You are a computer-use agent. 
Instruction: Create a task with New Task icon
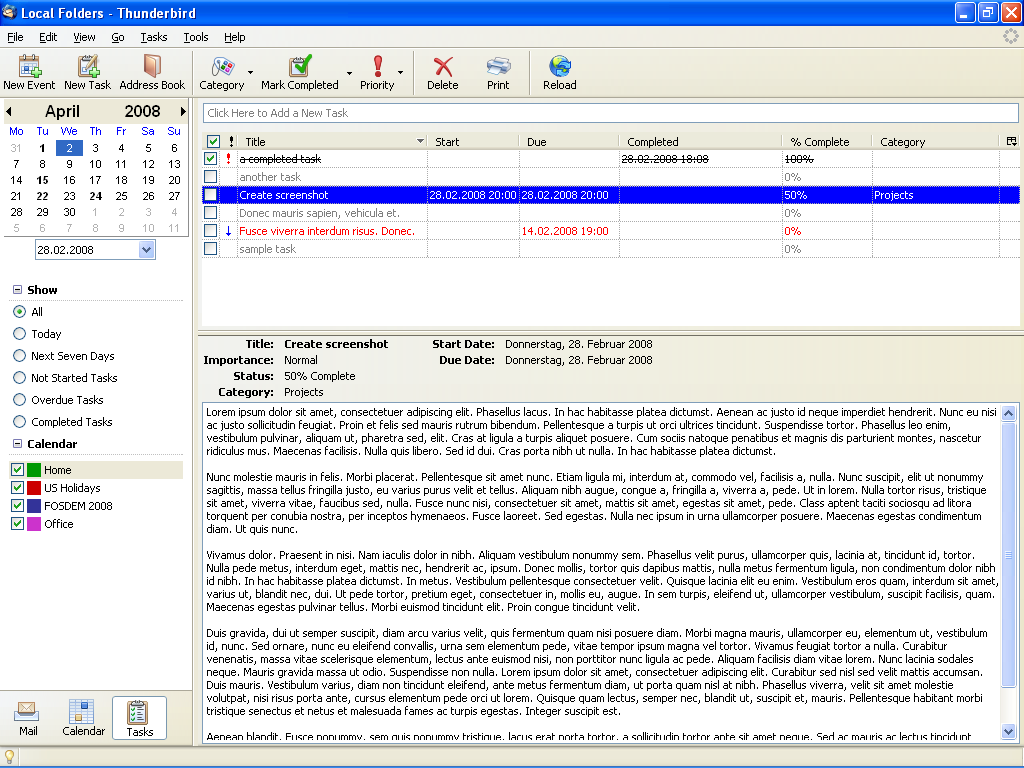coord(88,66)
